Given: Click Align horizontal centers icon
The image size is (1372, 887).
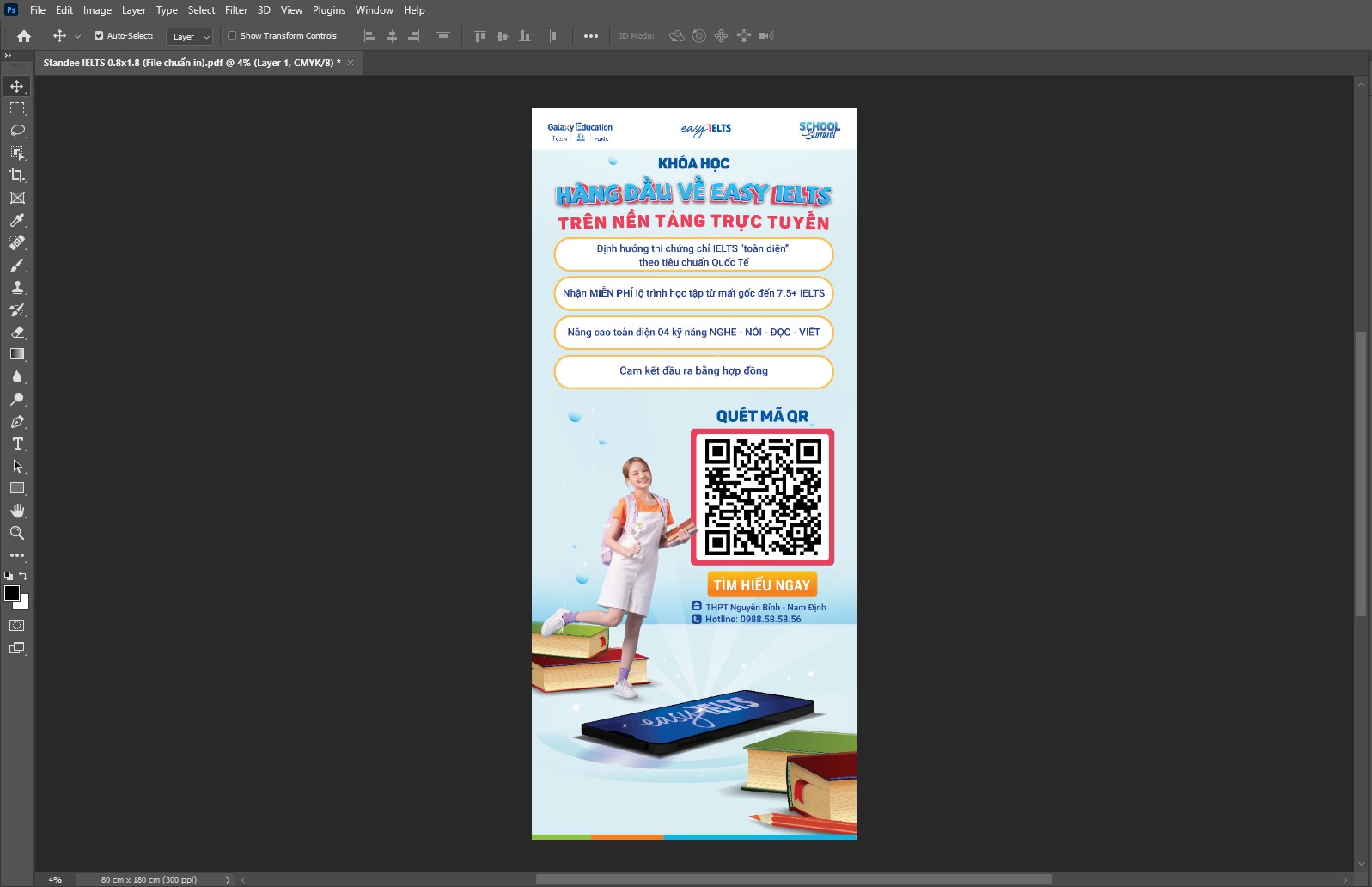Looking at the screenshot, I should click(392, 36).
